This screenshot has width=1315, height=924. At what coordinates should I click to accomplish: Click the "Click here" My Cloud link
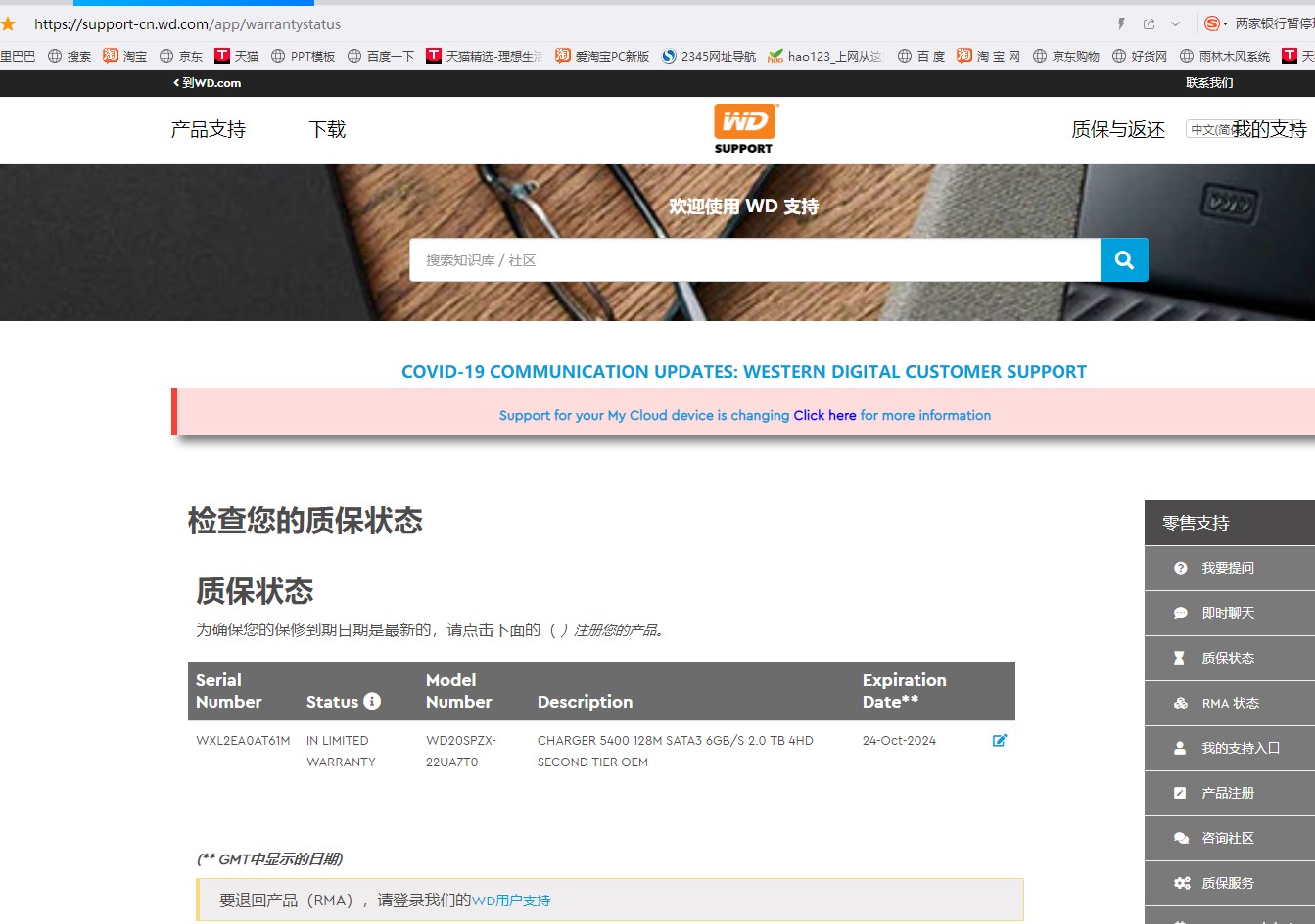click(x=824, y=415)
